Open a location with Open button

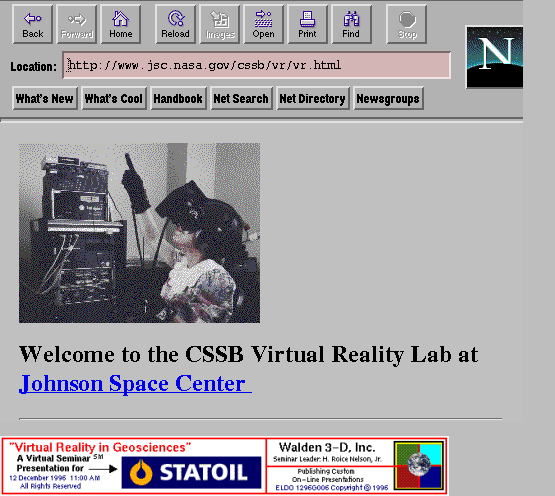(263, 24)
